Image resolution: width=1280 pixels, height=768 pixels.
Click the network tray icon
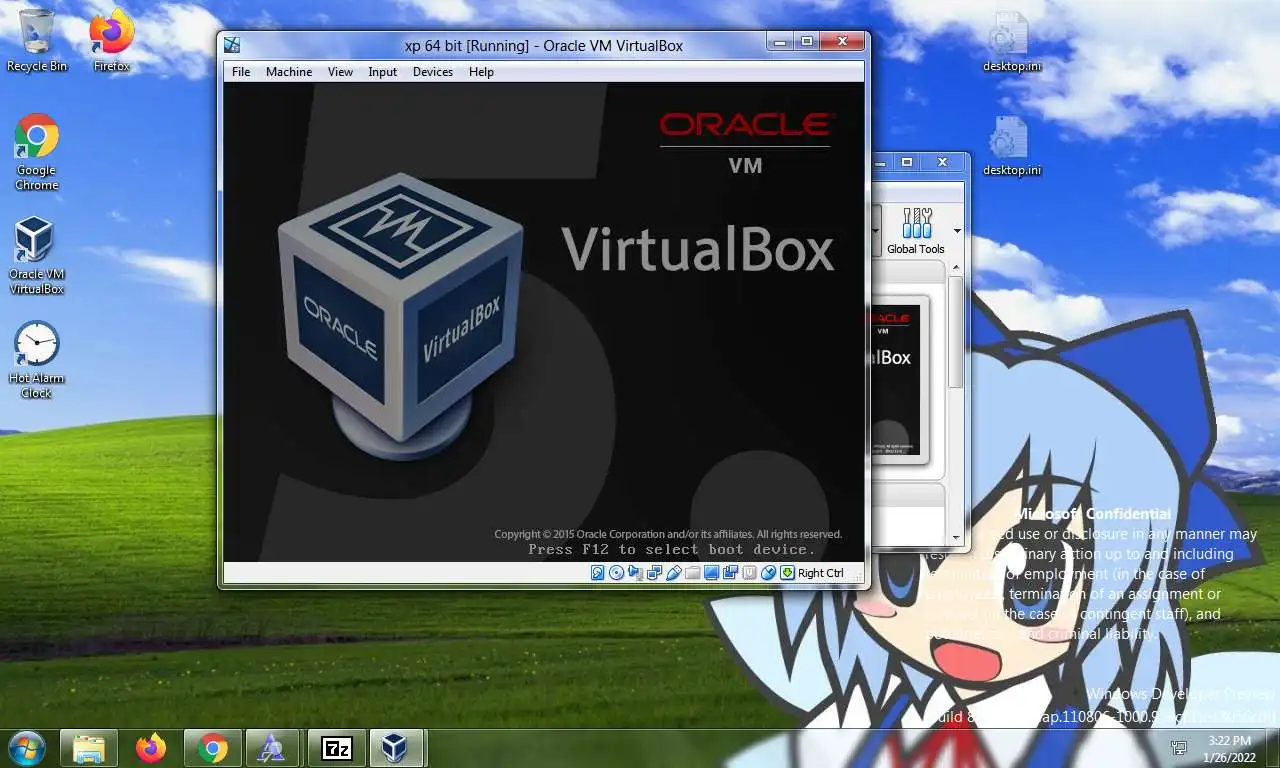pos(1179,748)
